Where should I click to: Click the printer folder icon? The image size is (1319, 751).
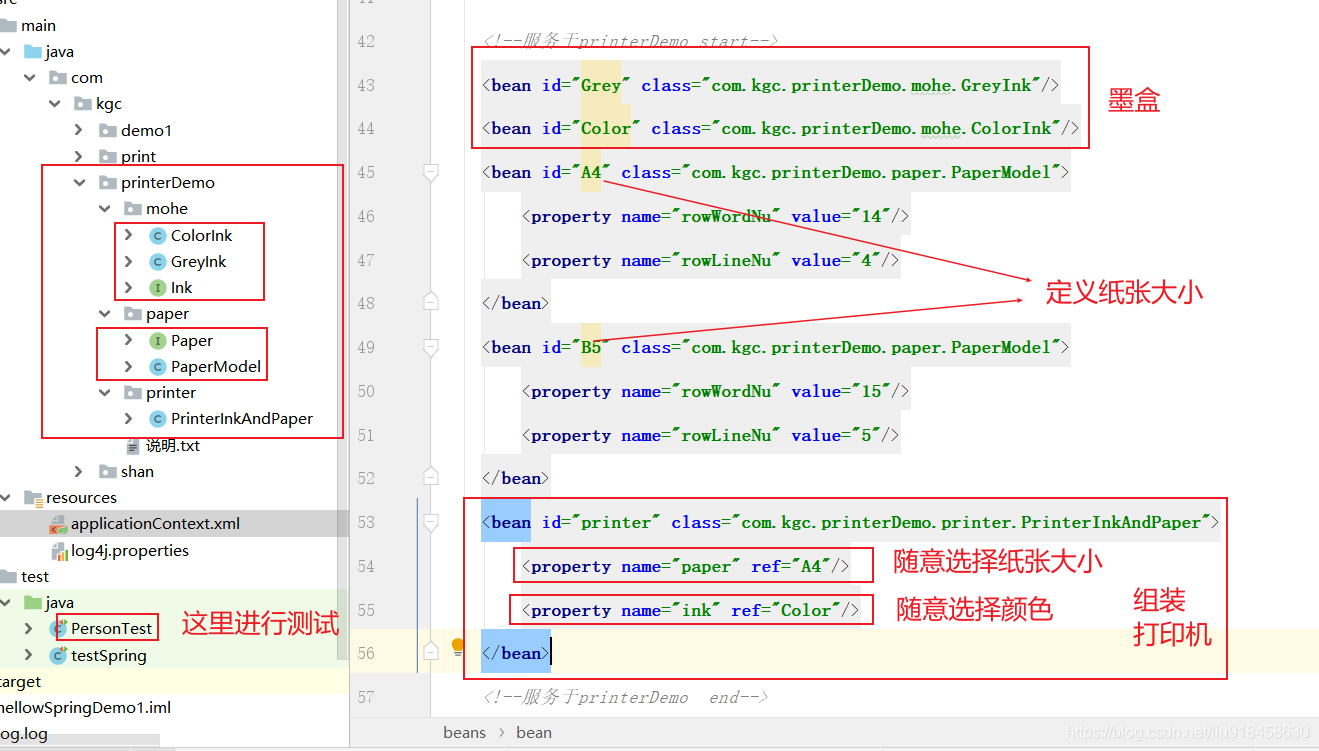point(132,393)
